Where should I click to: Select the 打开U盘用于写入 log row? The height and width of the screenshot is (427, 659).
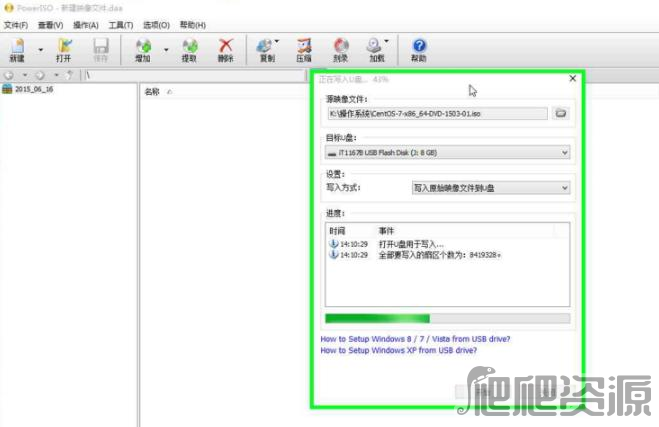[386, 244]
